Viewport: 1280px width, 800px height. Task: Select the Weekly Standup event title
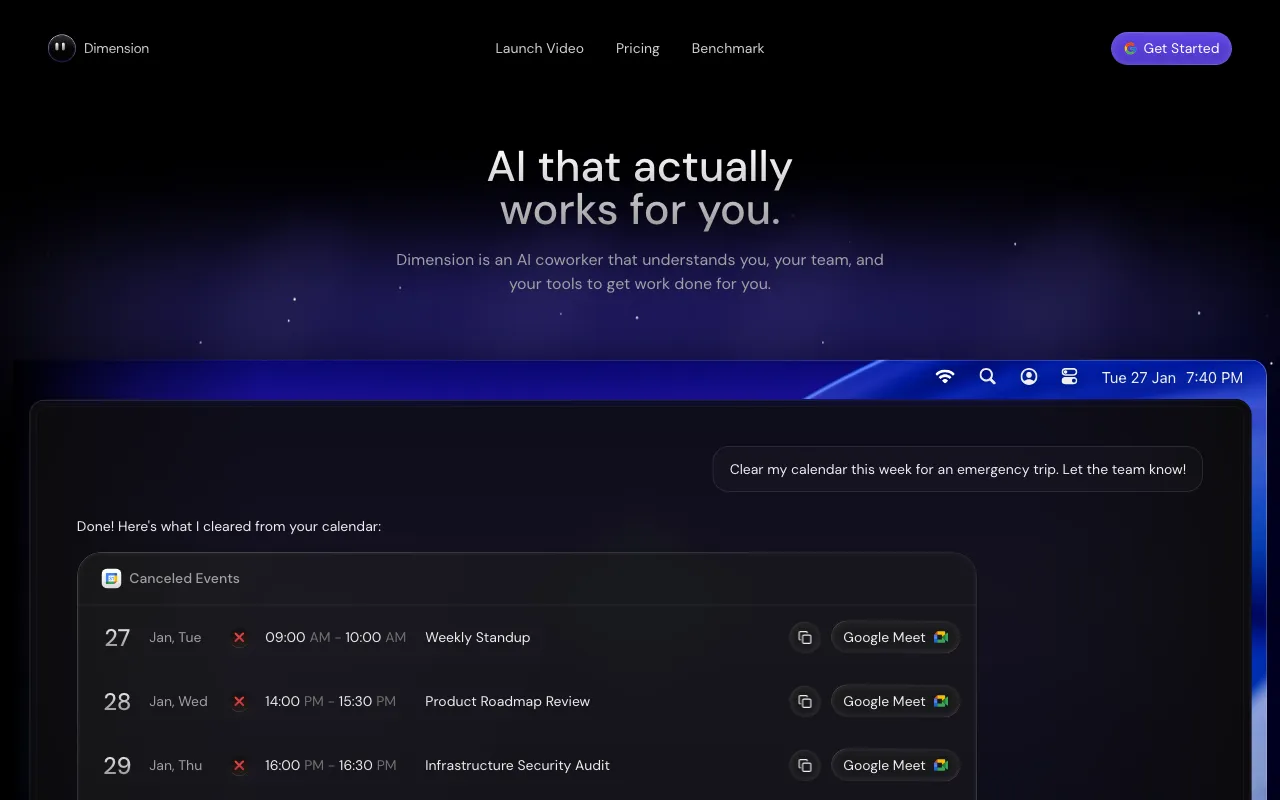[477, 637]
